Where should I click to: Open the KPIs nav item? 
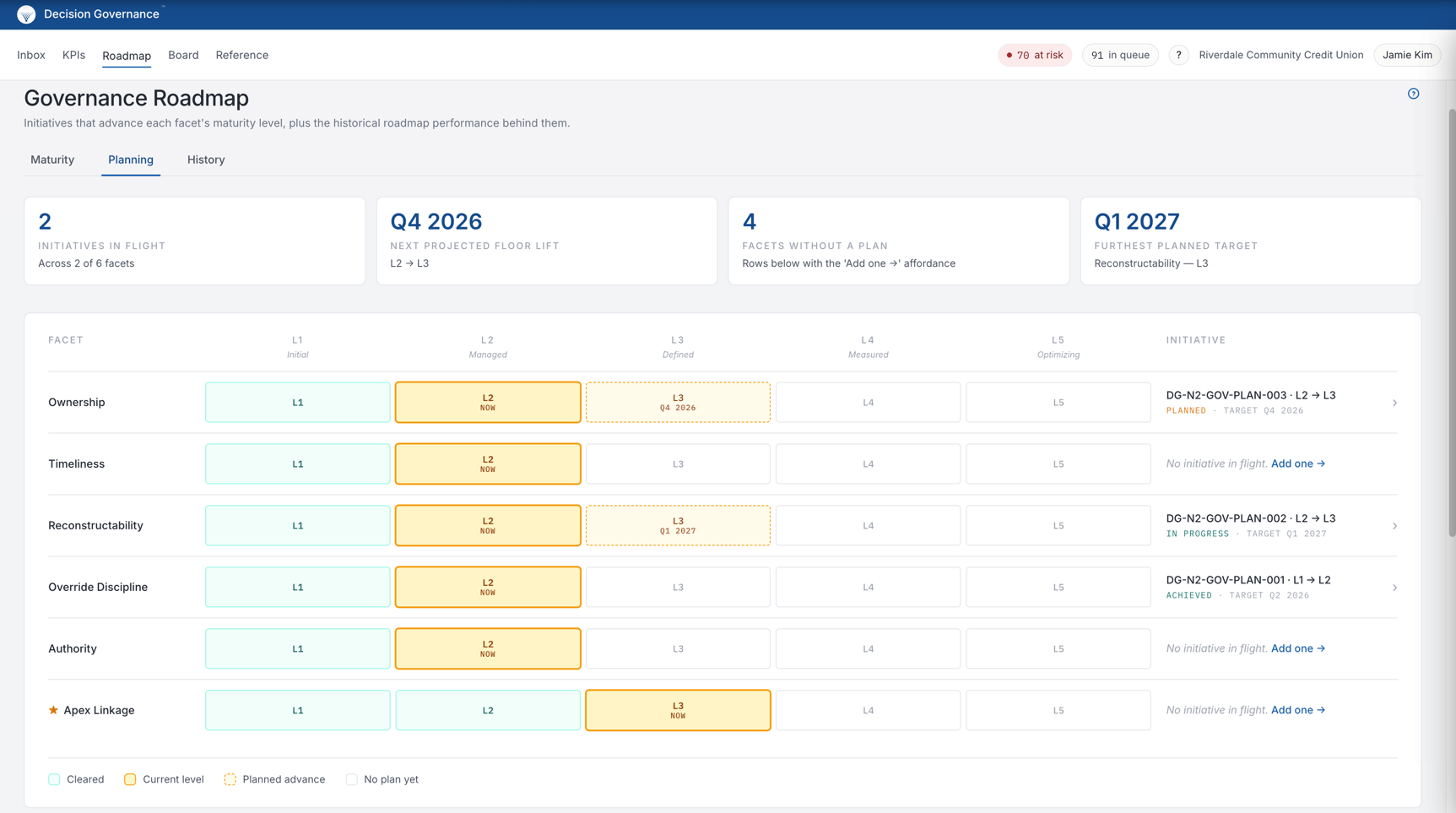pos(73,55)
